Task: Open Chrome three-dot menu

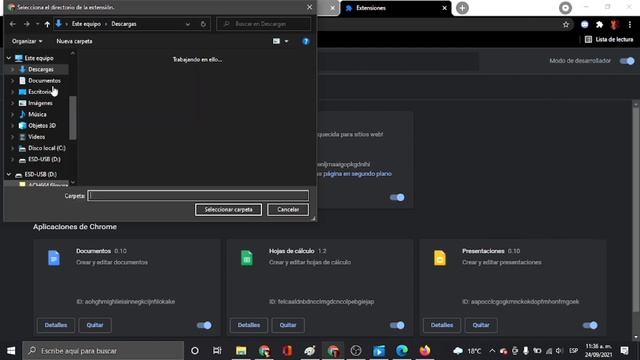Action: point(630,25)
